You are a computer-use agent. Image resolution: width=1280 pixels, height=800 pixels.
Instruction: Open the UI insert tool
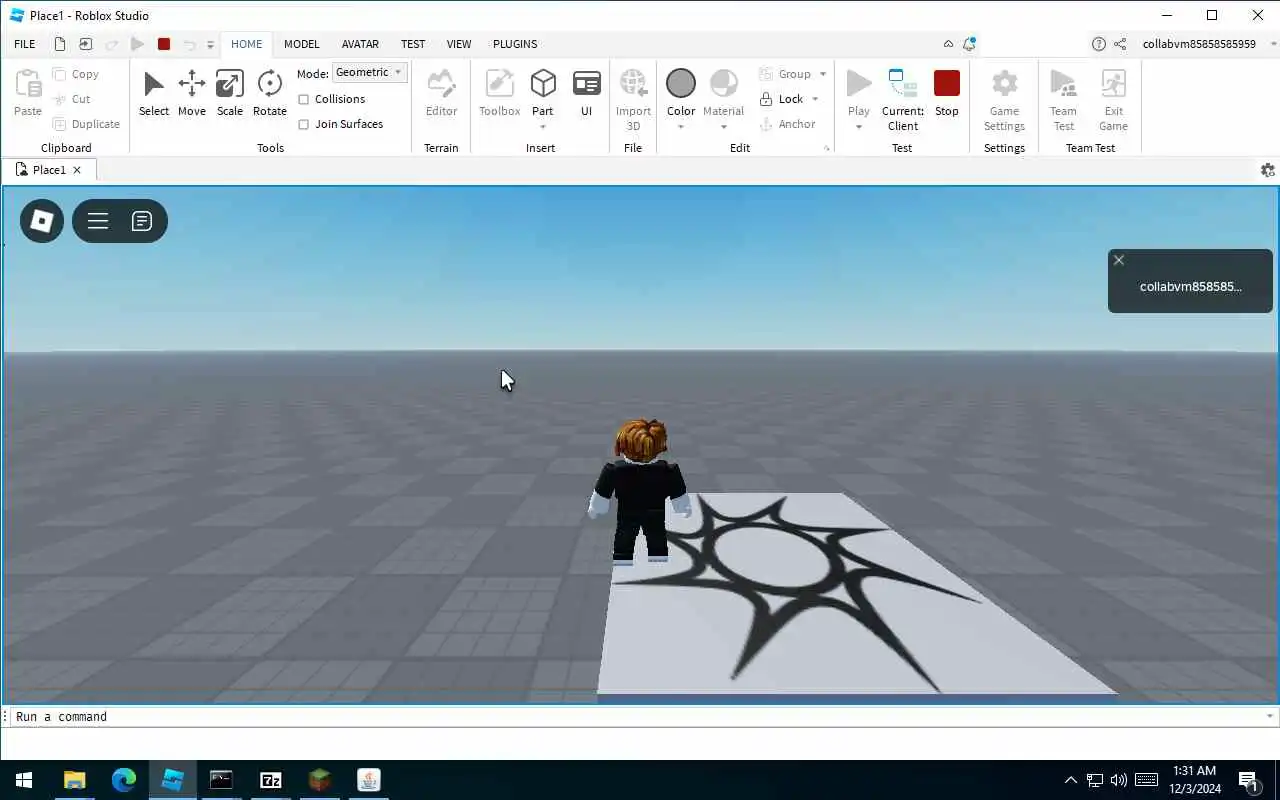[x=587, y=94]
